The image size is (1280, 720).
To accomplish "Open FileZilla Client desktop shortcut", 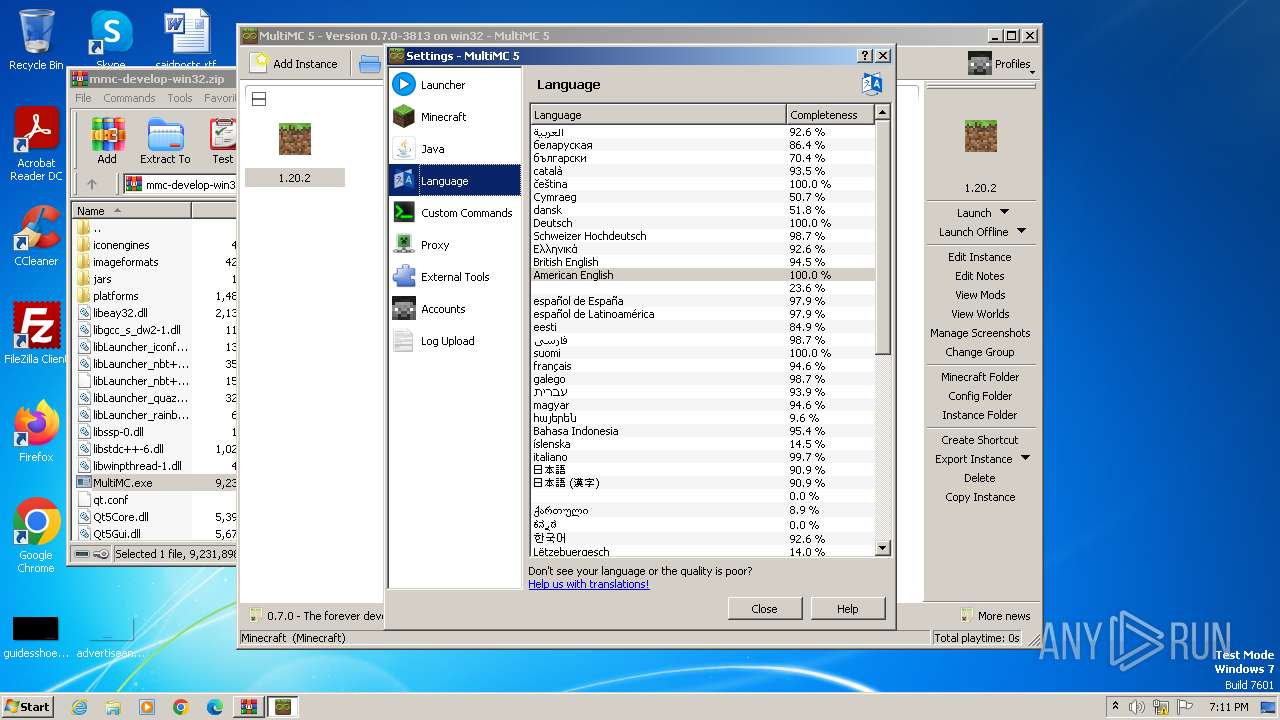I will click(x=36, y=334).
